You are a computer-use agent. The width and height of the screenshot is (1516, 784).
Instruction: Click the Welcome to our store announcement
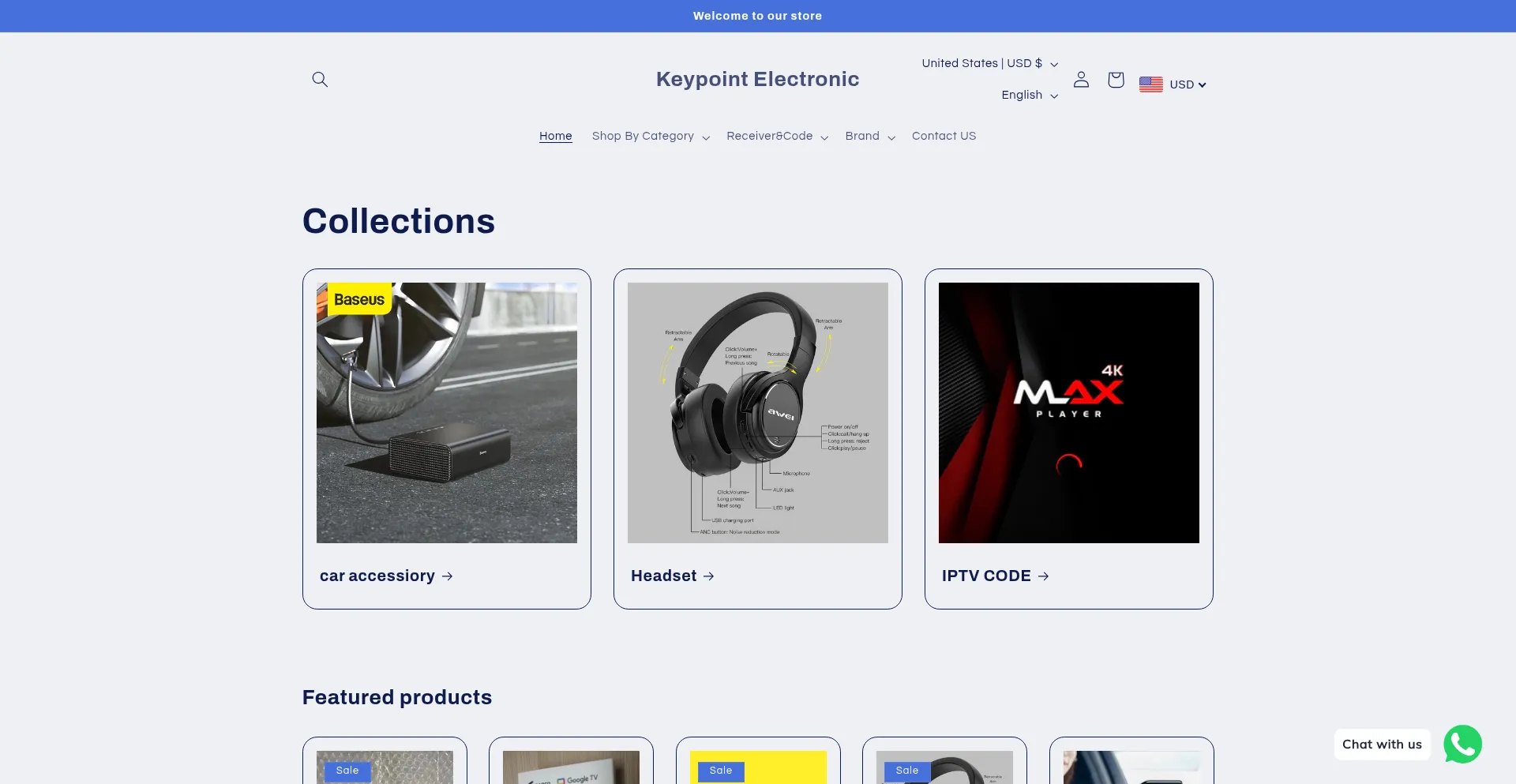coord(757,16)
